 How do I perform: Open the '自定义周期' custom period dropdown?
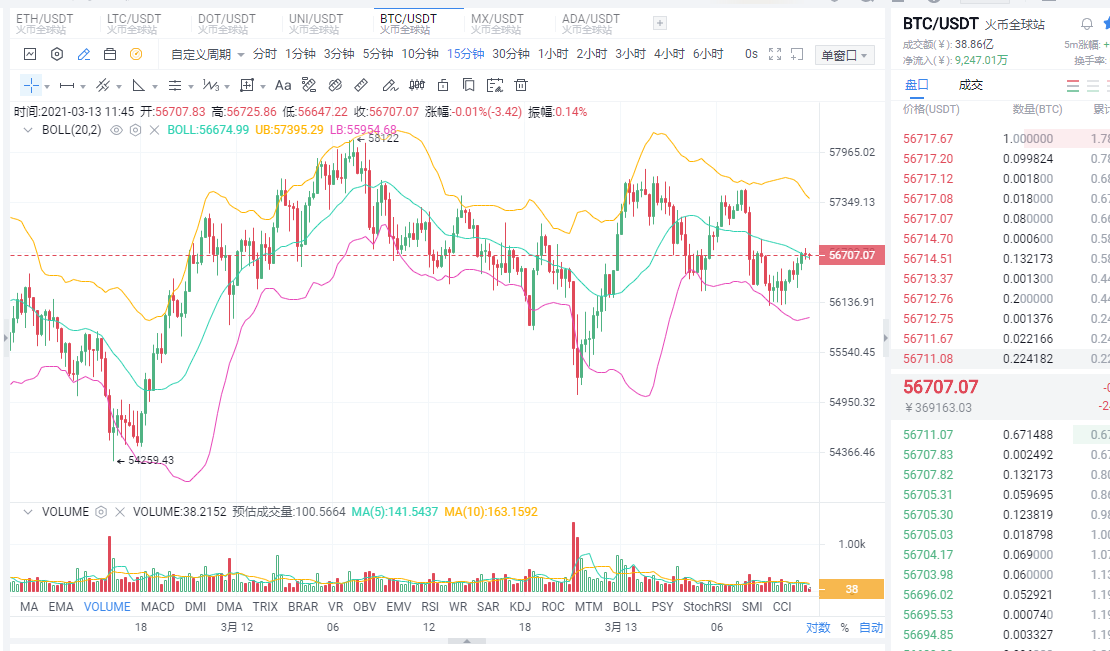207,54
